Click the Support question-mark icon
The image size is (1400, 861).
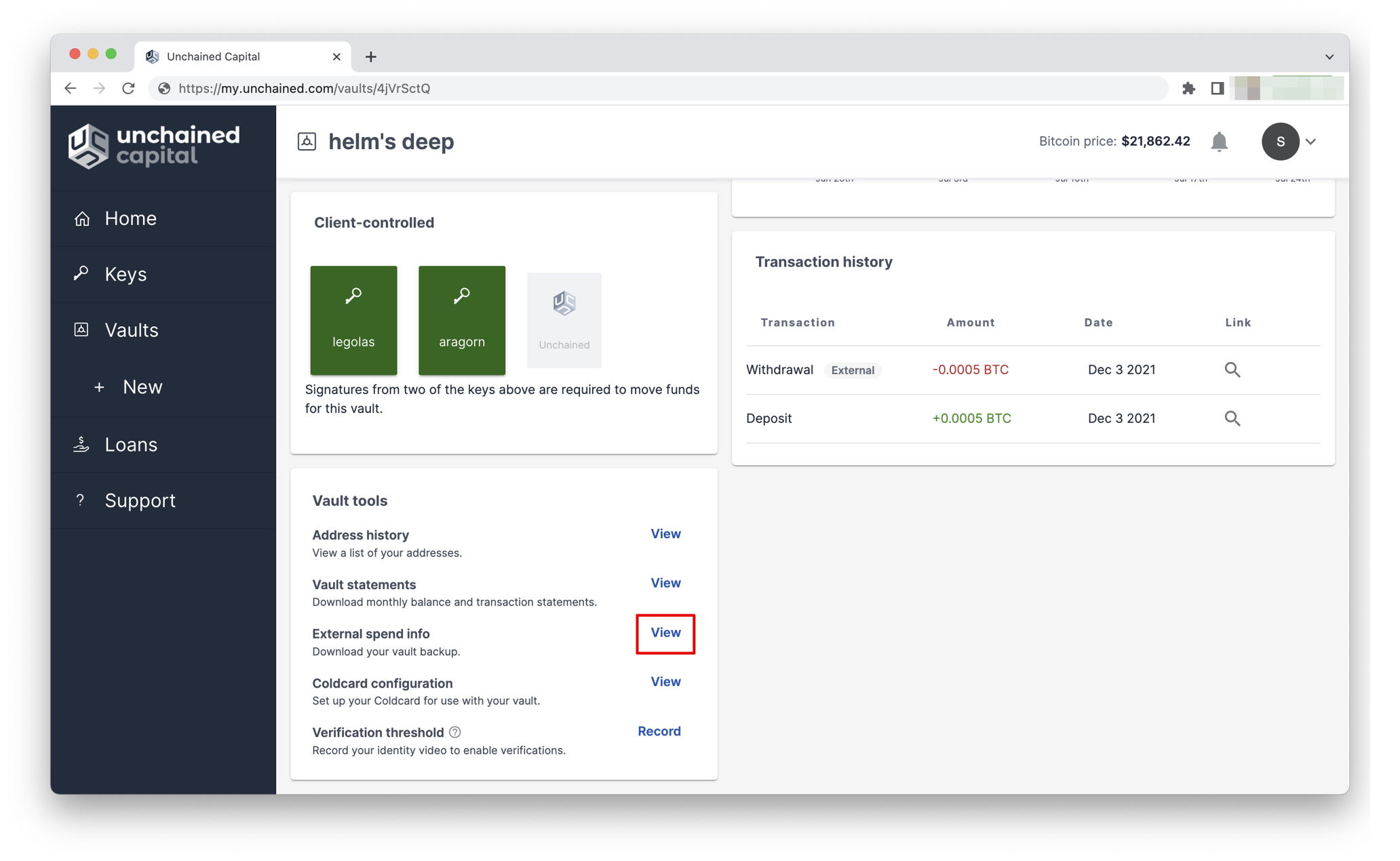click(x=81, y=500)
